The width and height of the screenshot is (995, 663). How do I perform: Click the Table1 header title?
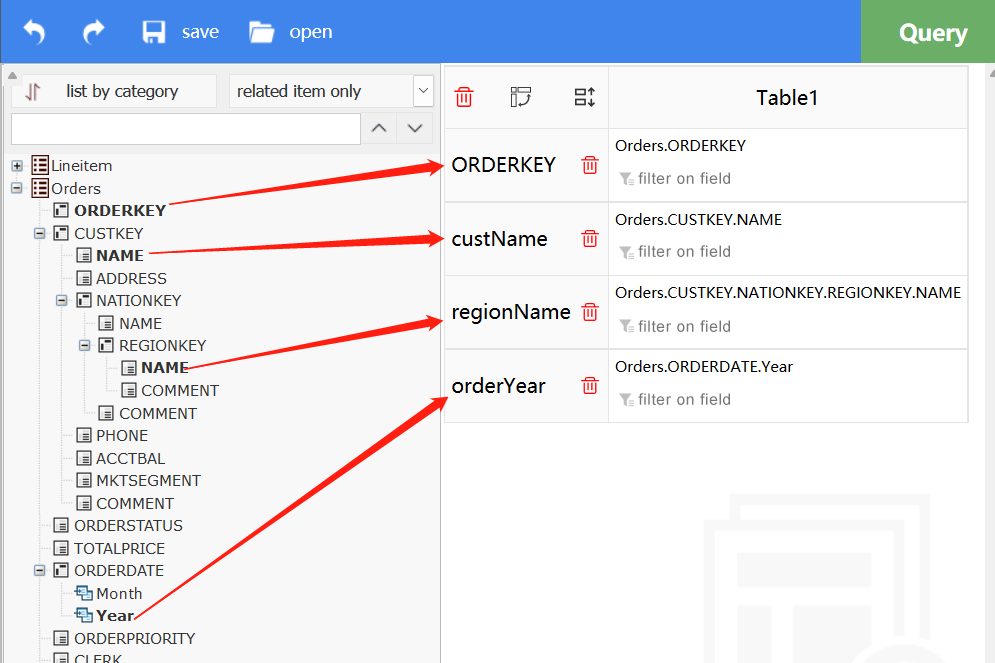pyautogui.click(x=787, y=98)
